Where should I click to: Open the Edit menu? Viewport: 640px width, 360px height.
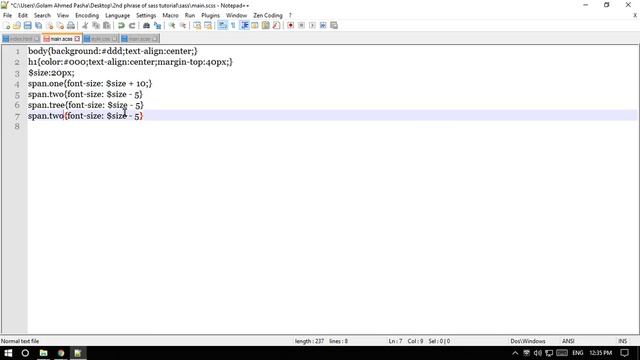[x=23, y=15]
